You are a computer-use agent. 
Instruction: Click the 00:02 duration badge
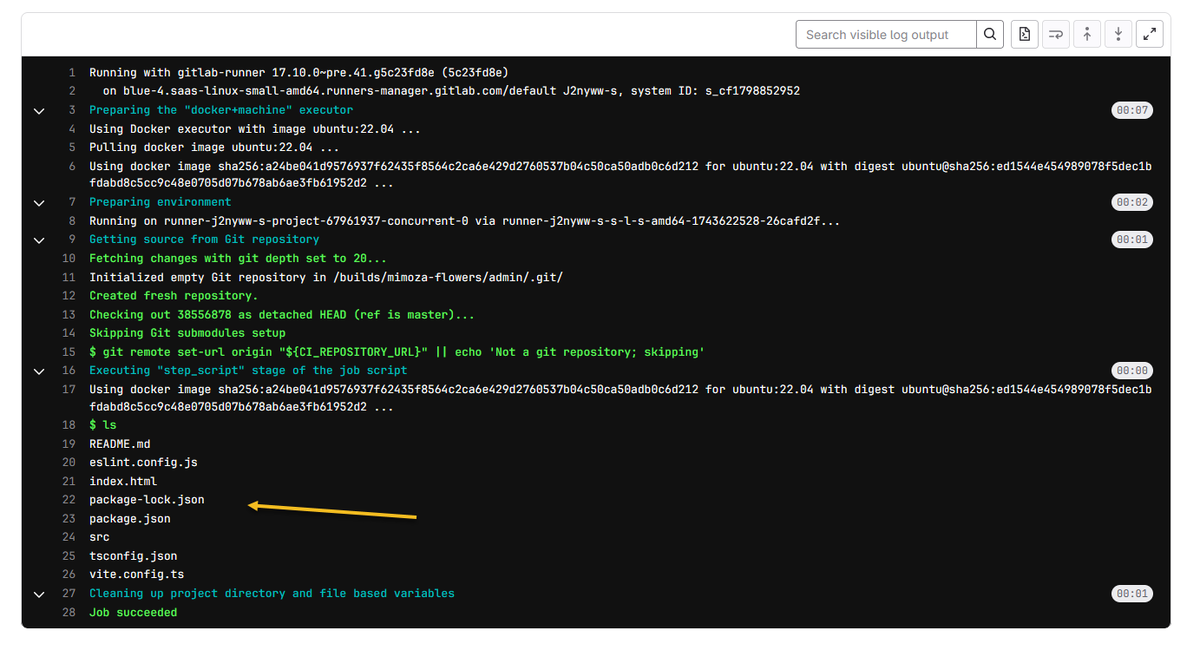tap(1132, 202)
